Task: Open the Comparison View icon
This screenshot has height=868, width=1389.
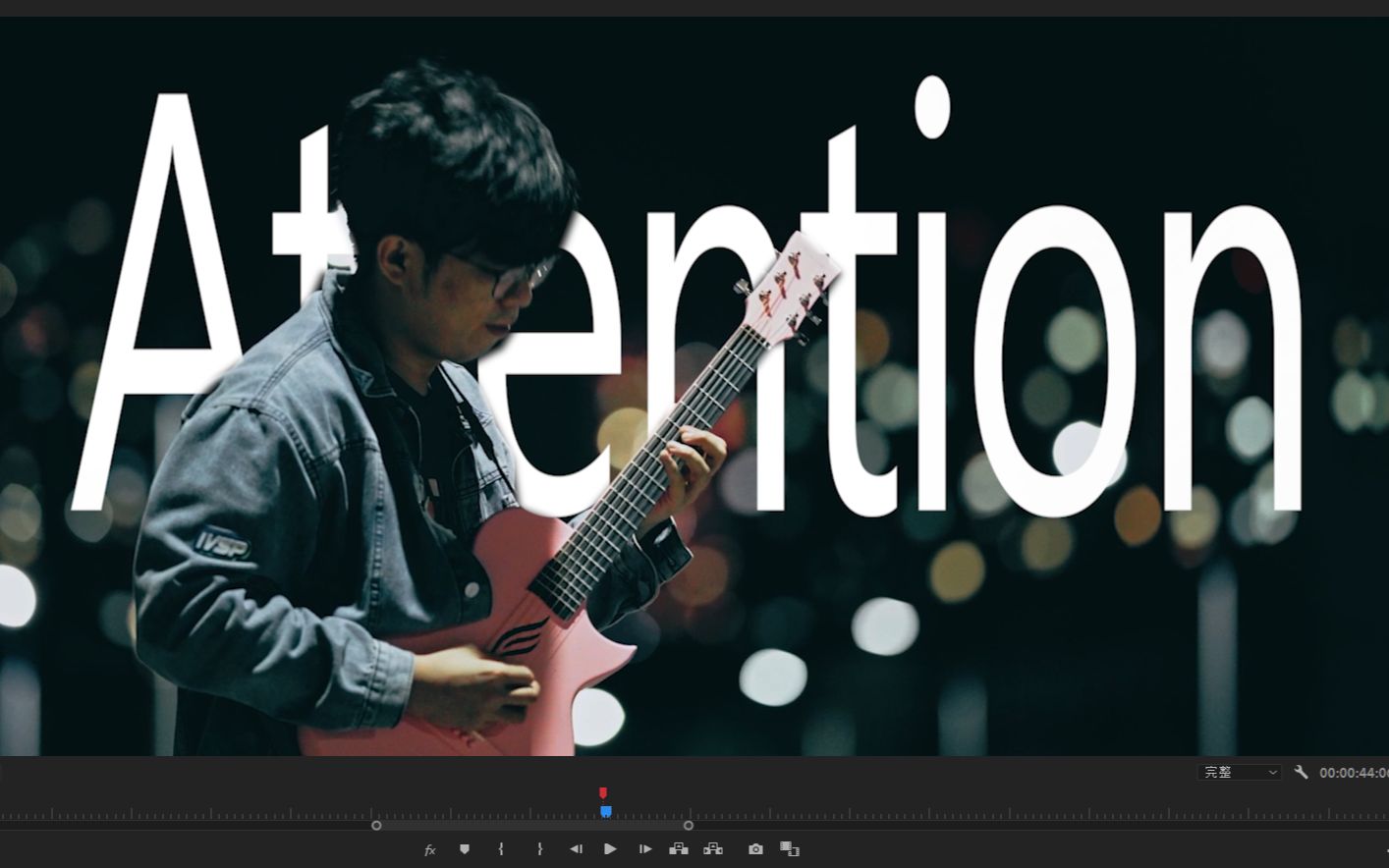Action: 789,849
